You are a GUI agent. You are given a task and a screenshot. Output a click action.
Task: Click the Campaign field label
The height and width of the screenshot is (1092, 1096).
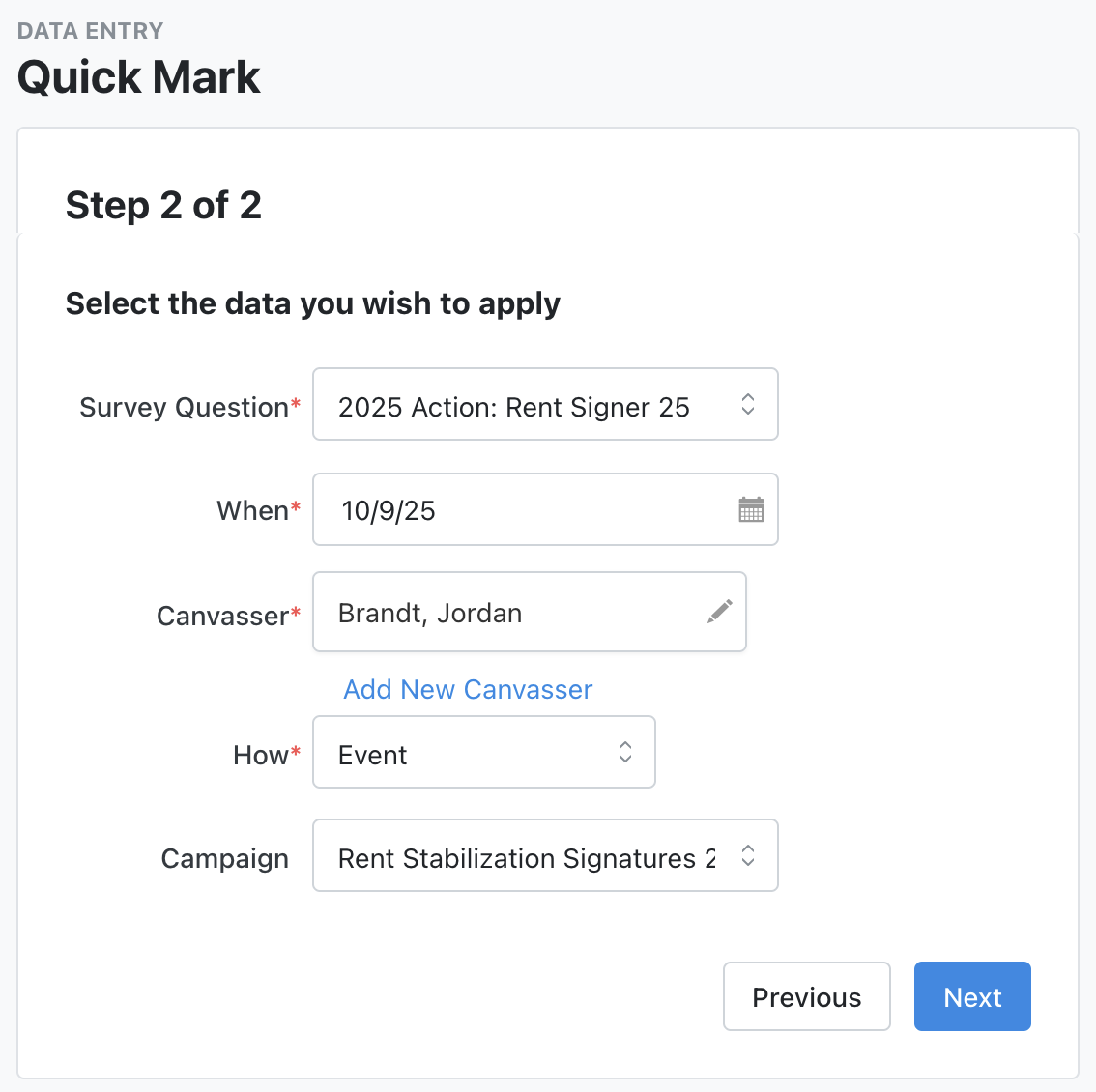[x=224, y=858]
